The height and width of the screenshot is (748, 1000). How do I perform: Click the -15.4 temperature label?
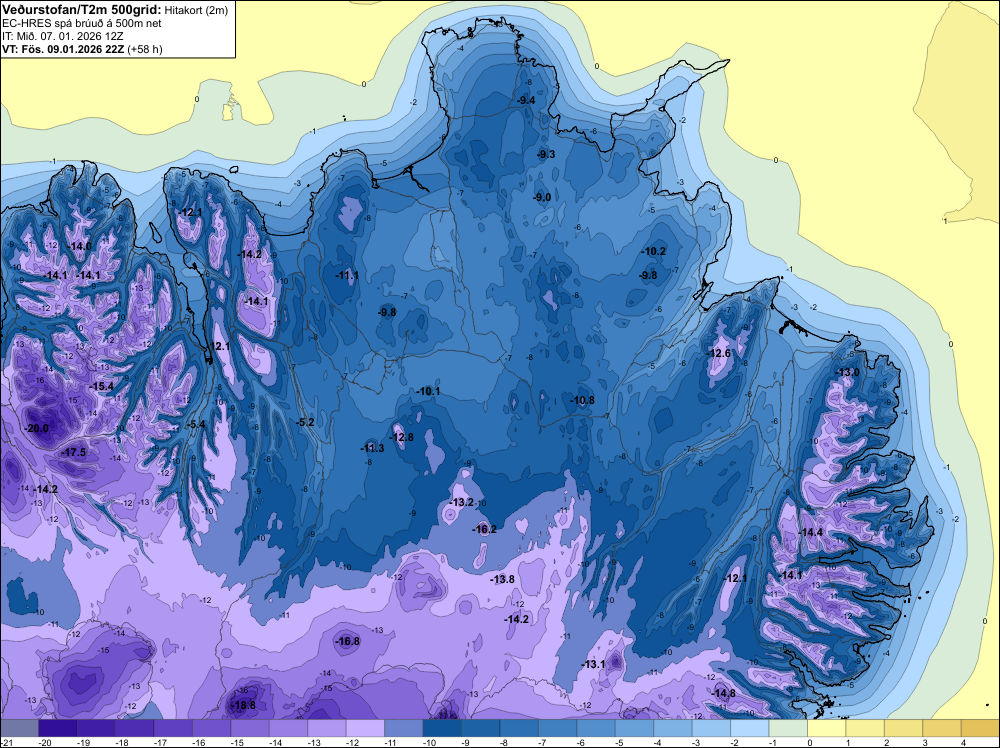coord(101,386)
